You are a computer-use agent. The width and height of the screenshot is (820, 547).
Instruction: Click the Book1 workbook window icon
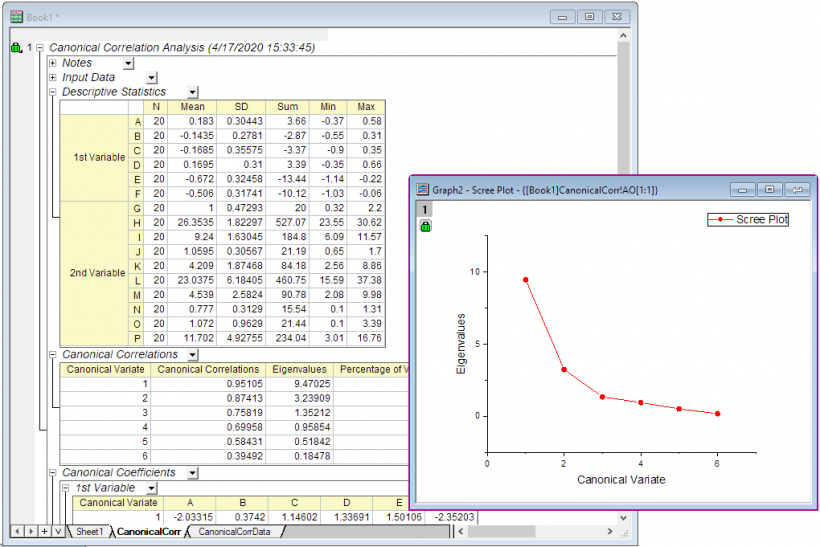[16, 17]
